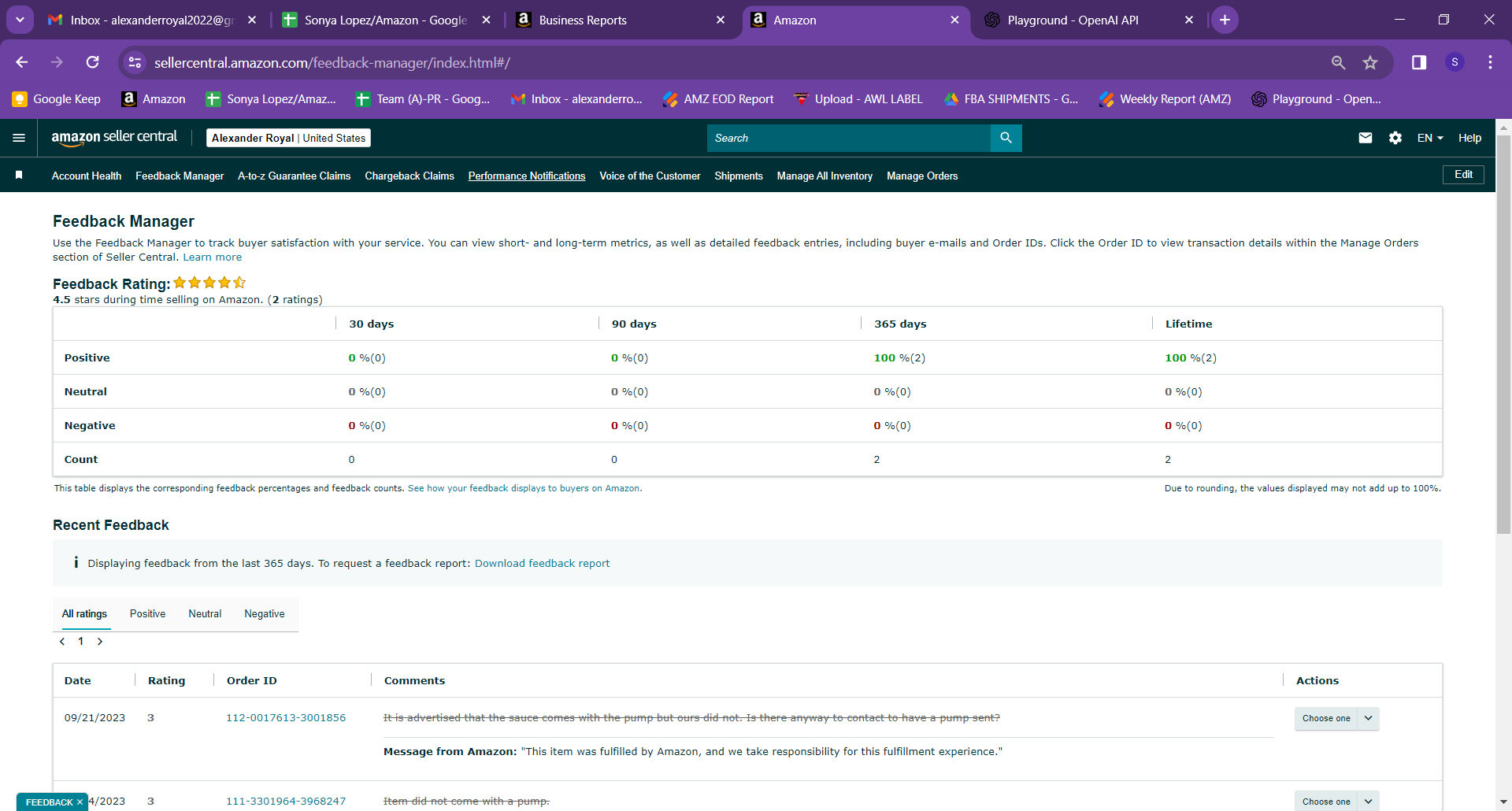Click into the Seller Central Search field
The image size is (1512, 811).
point(849,138)
